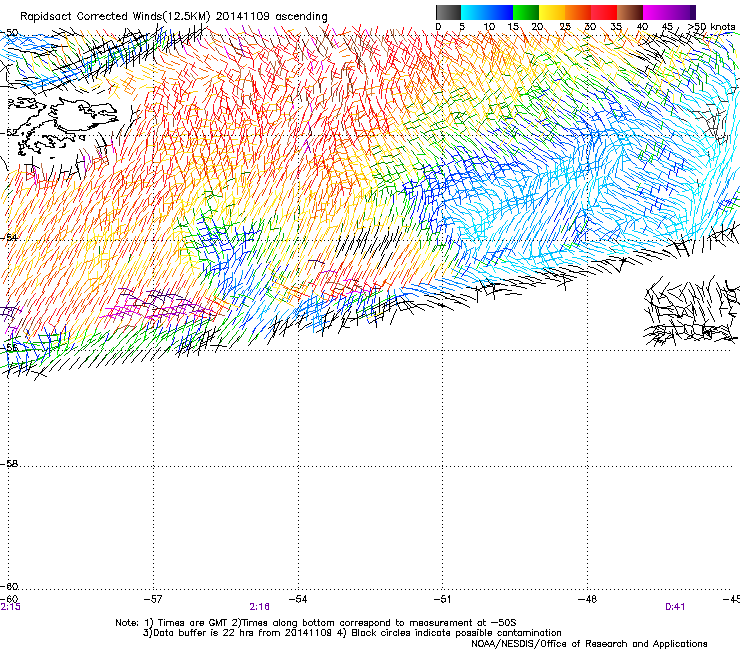
Task: Click the Rapidscat Corrected Winds title text
Action: (x=174, y=17)
